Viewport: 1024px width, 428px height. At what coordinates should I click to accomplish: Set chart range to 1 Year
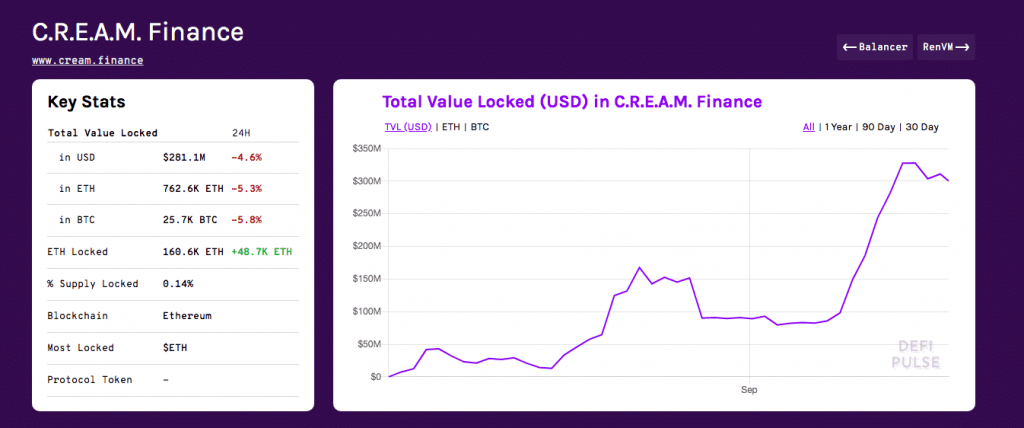(840, 127)
